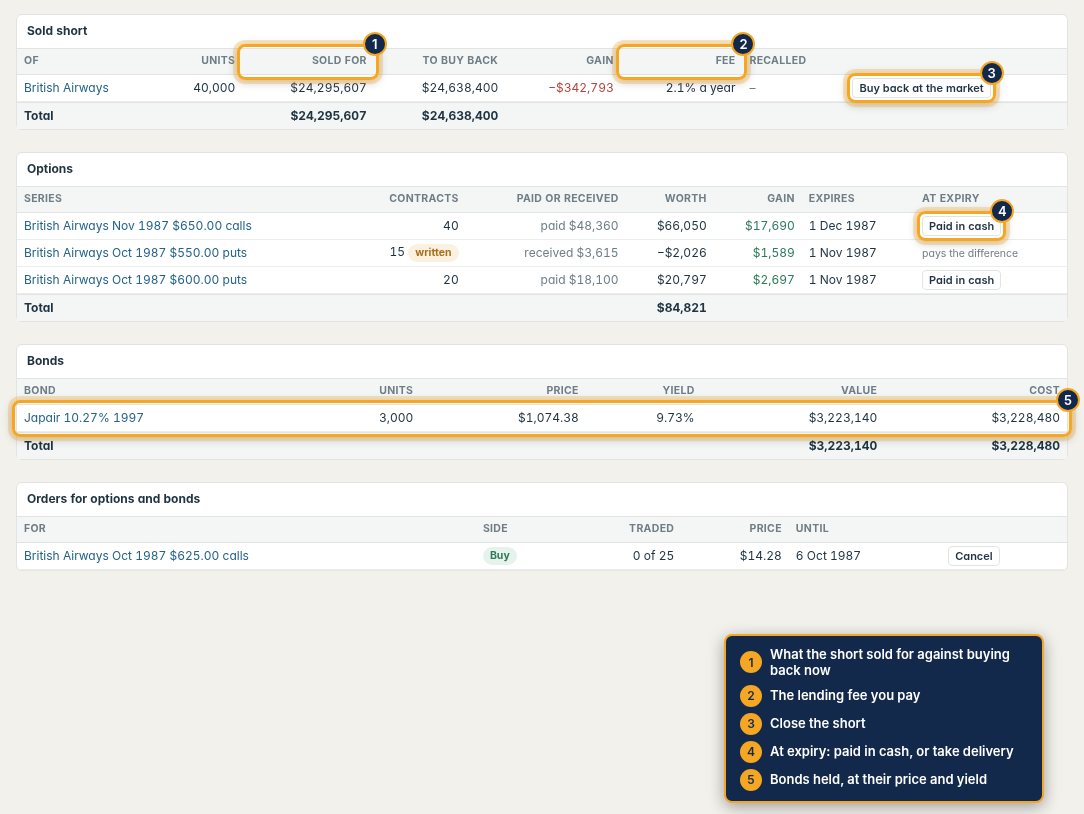Image resolution: width=1084 pixels, height=814 pixels.
Task: Click the AT EXPIRY column header
Action: click(951, 198)
